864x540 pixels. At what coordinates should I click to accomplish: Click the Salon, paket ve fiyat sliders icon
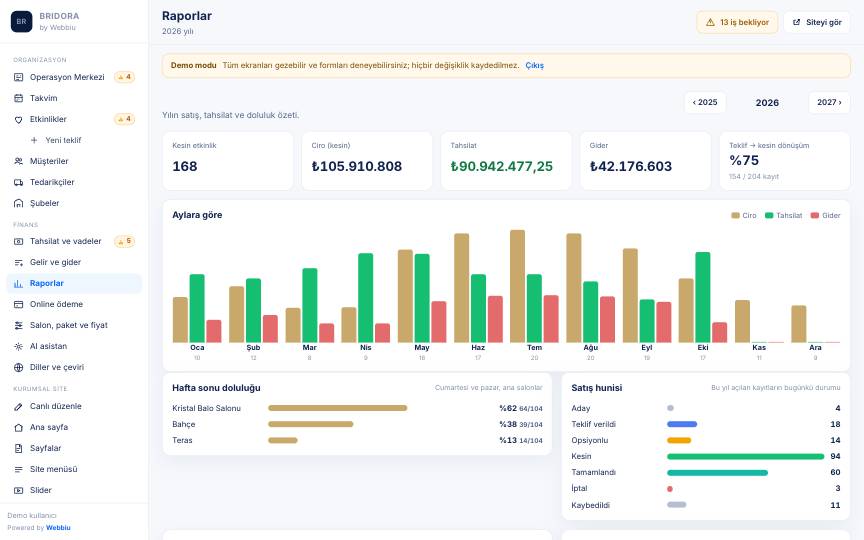(x=18, y=325)
